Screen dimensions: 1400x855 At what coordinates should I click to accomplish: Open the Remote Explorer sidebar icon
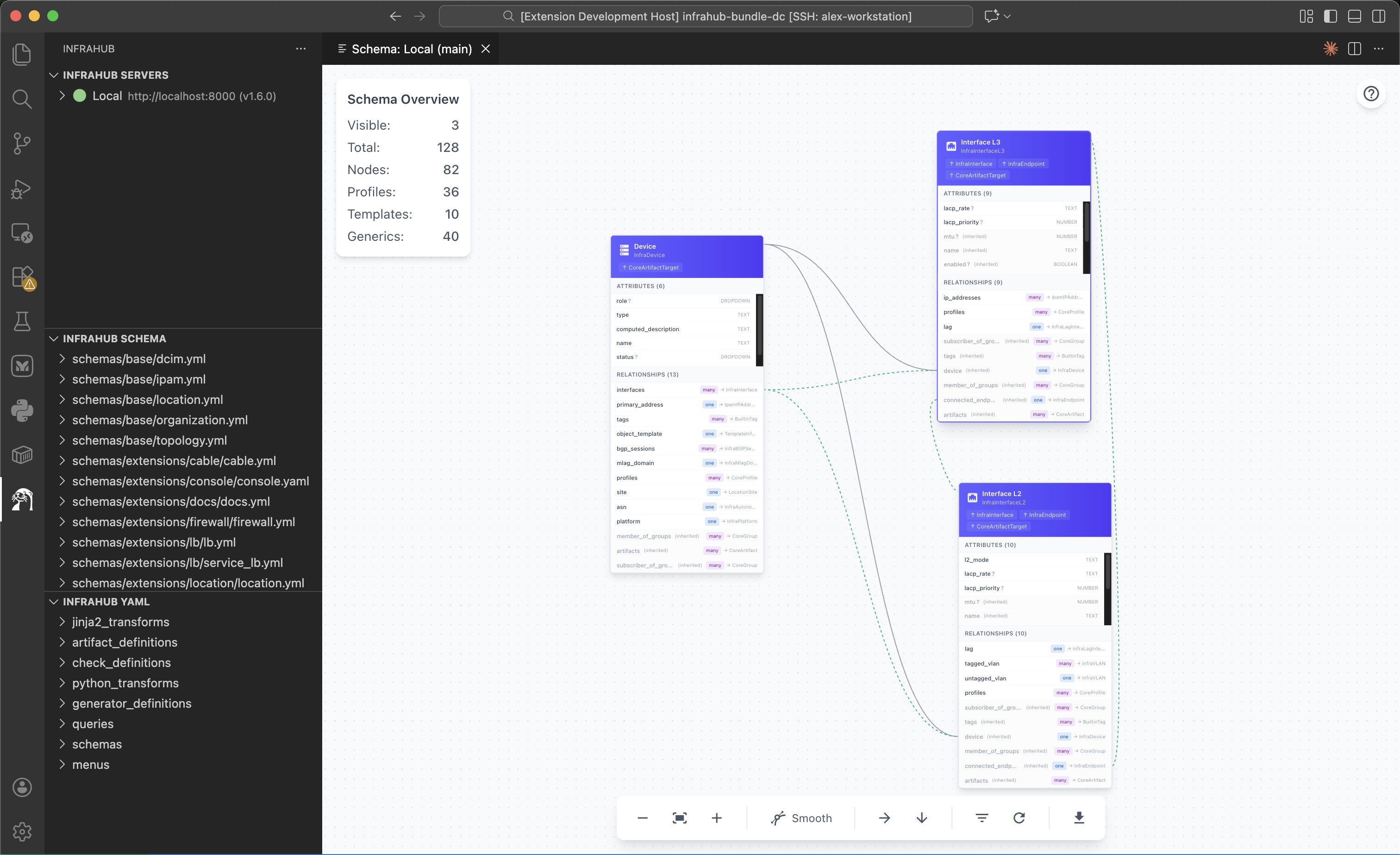(x=22, y=232)
